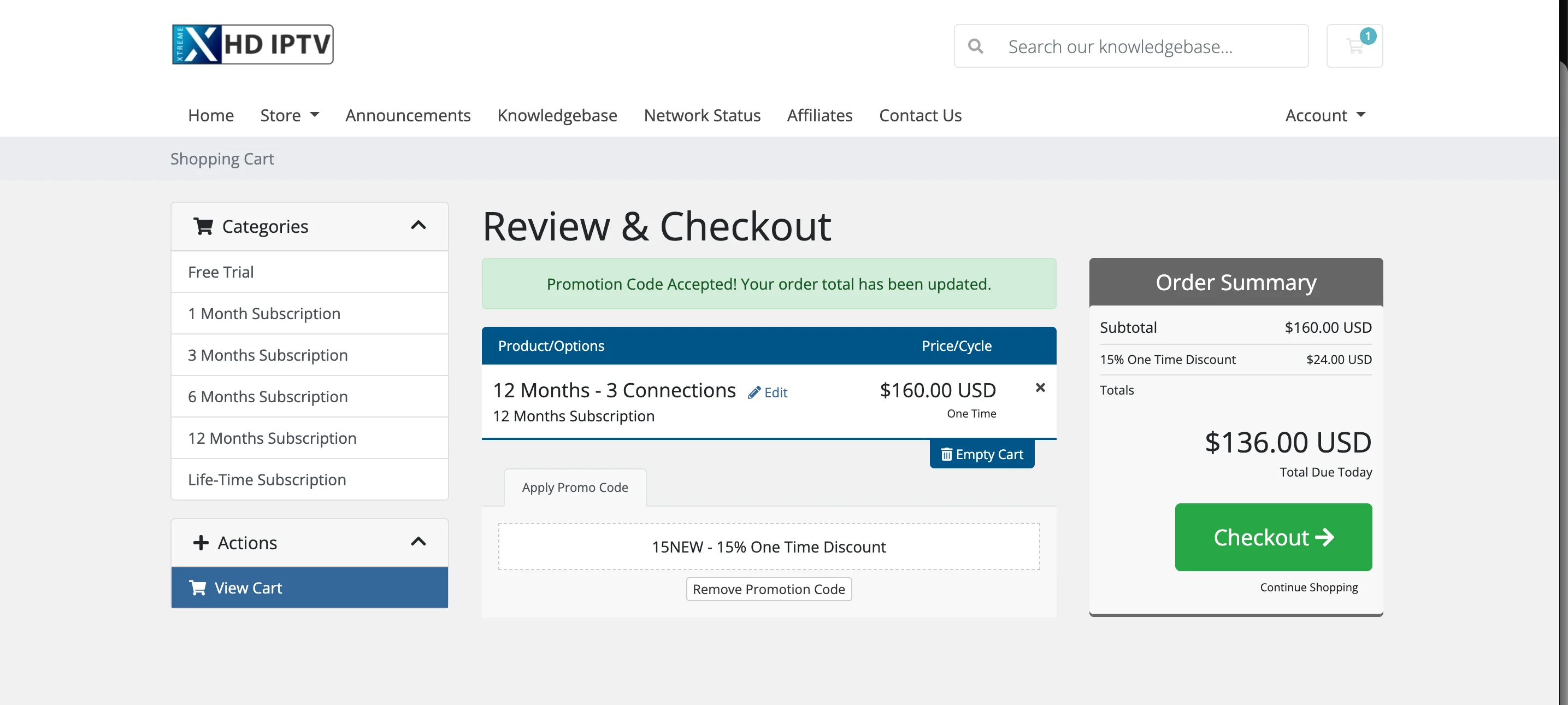Collapse the Categories panel chevron
This screenshot has width=1568, height=705.
[x=418, y=226]
